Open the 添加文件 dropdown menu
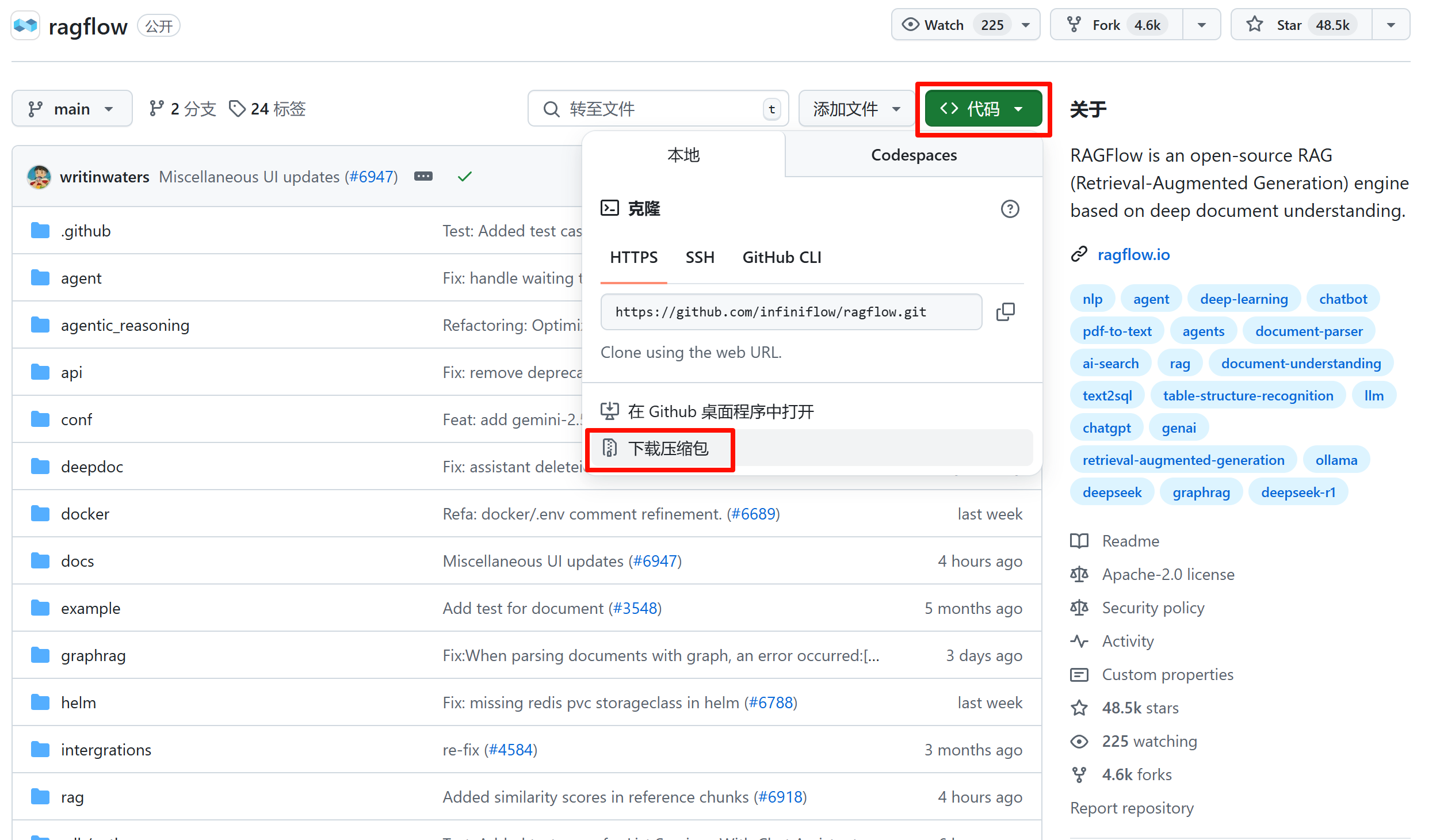 856,109
